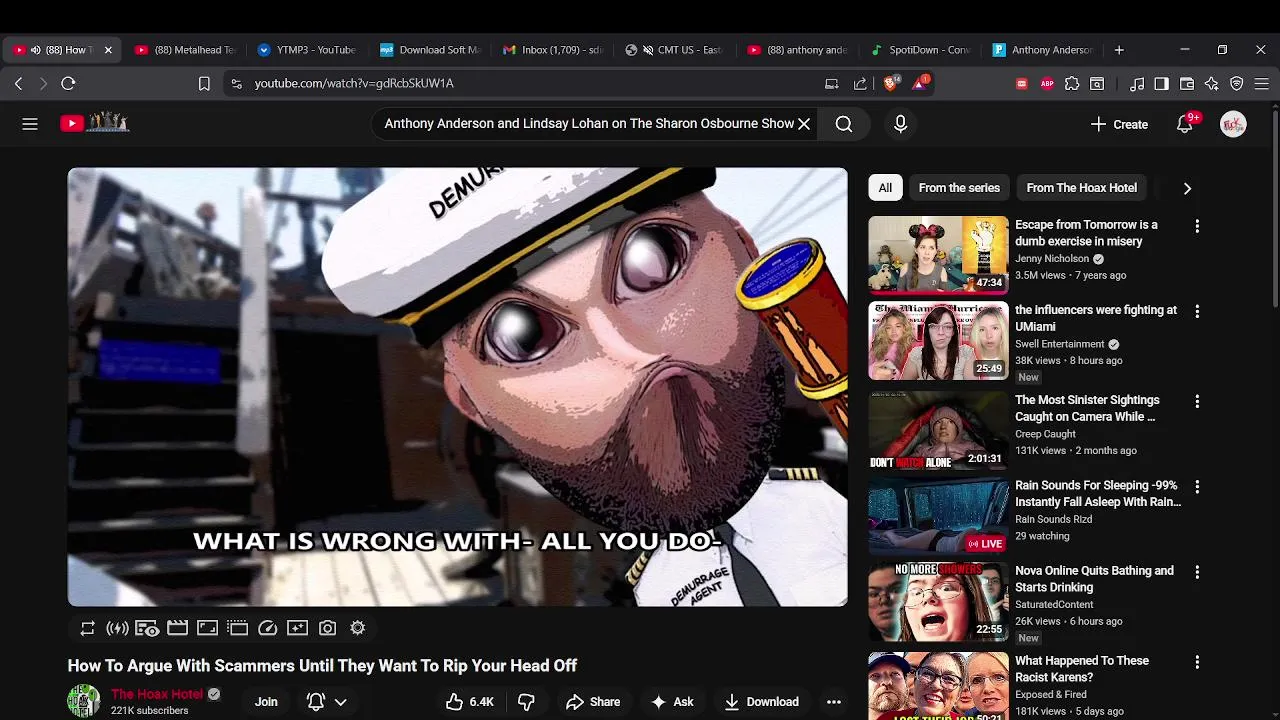
Task: Select the From The Hoax Hotel chip
Action: (1081, 188)
